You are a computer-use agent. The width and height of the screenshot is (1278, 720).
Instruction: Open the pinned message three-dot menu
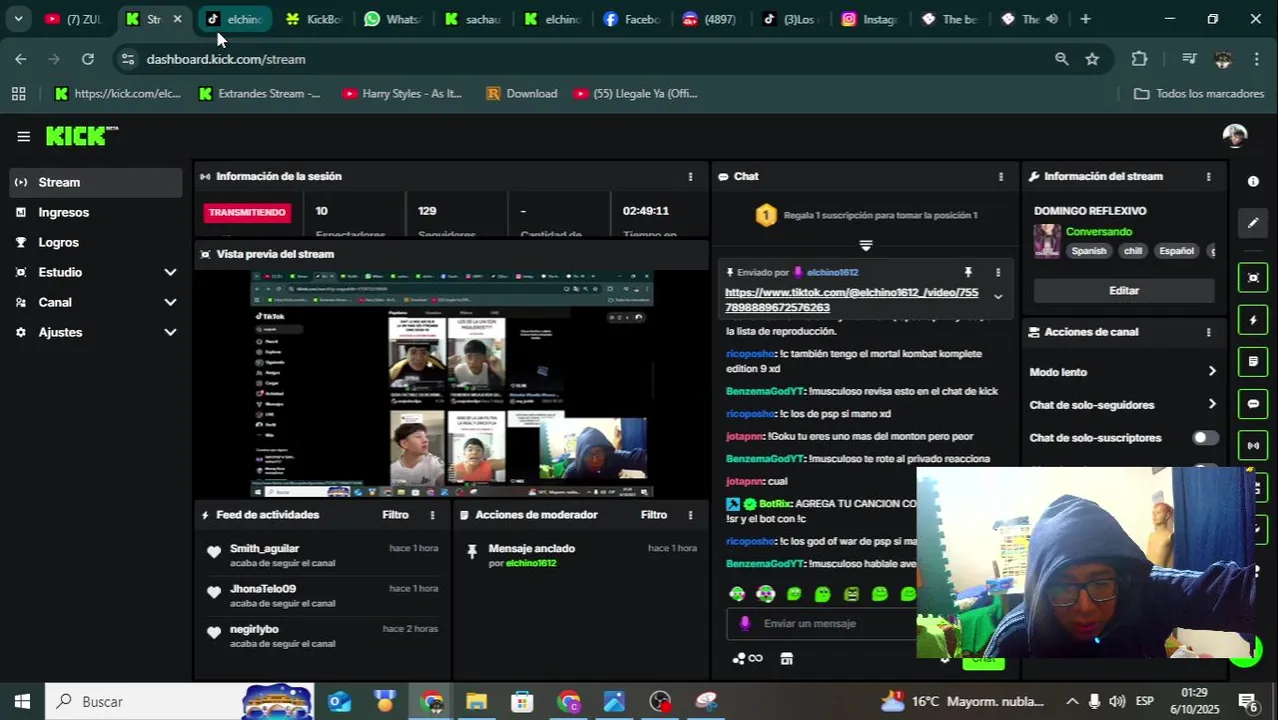(997, 272)
